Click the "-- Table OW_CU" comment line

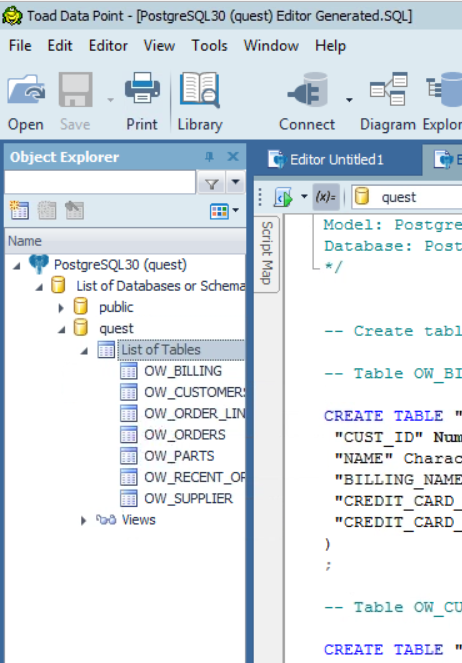pos(393,608)
